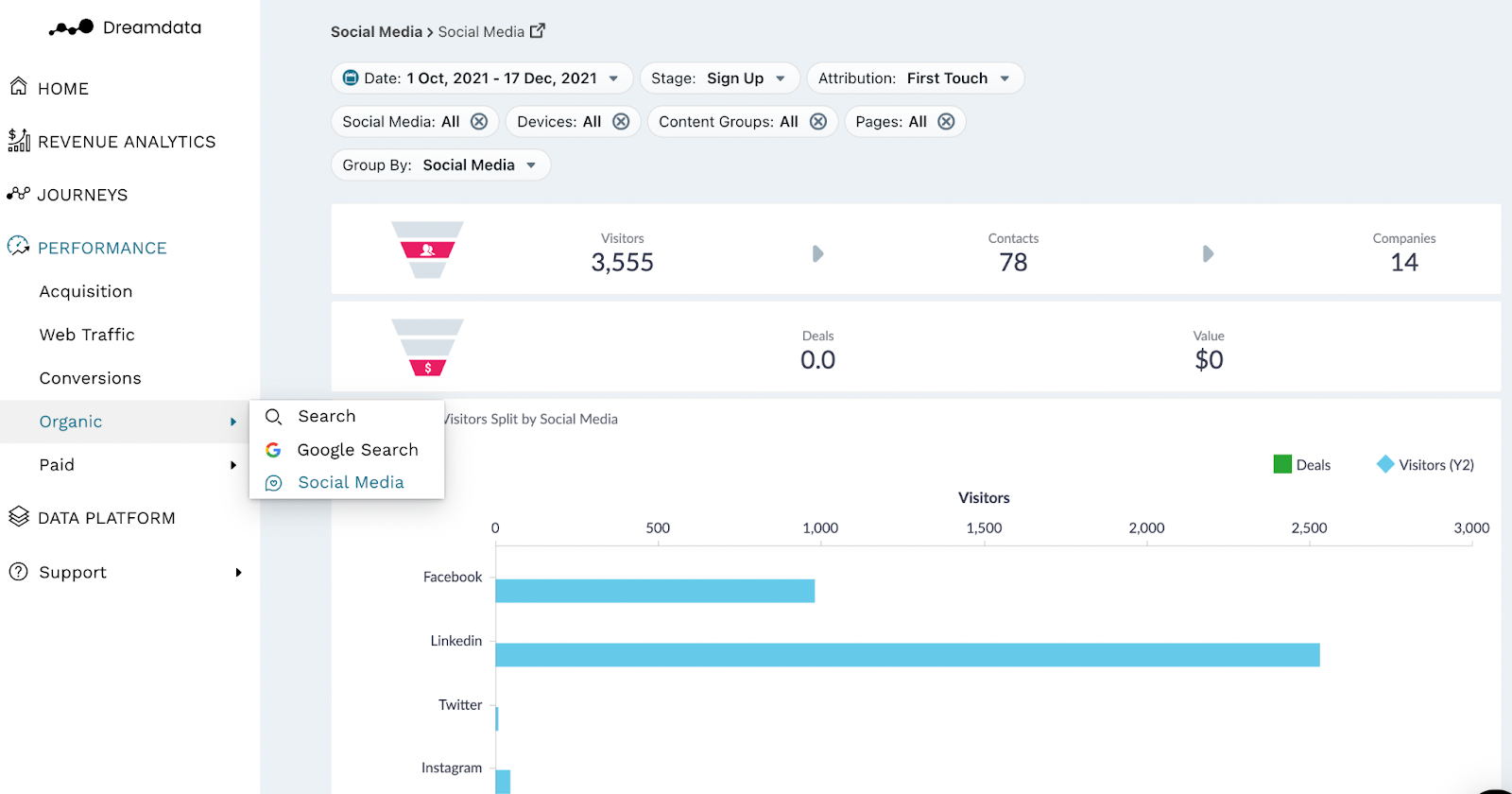Click the Dreamdata logo icon
The image size is (1512, 794).
pyautogui.click(x=72, y=27)
